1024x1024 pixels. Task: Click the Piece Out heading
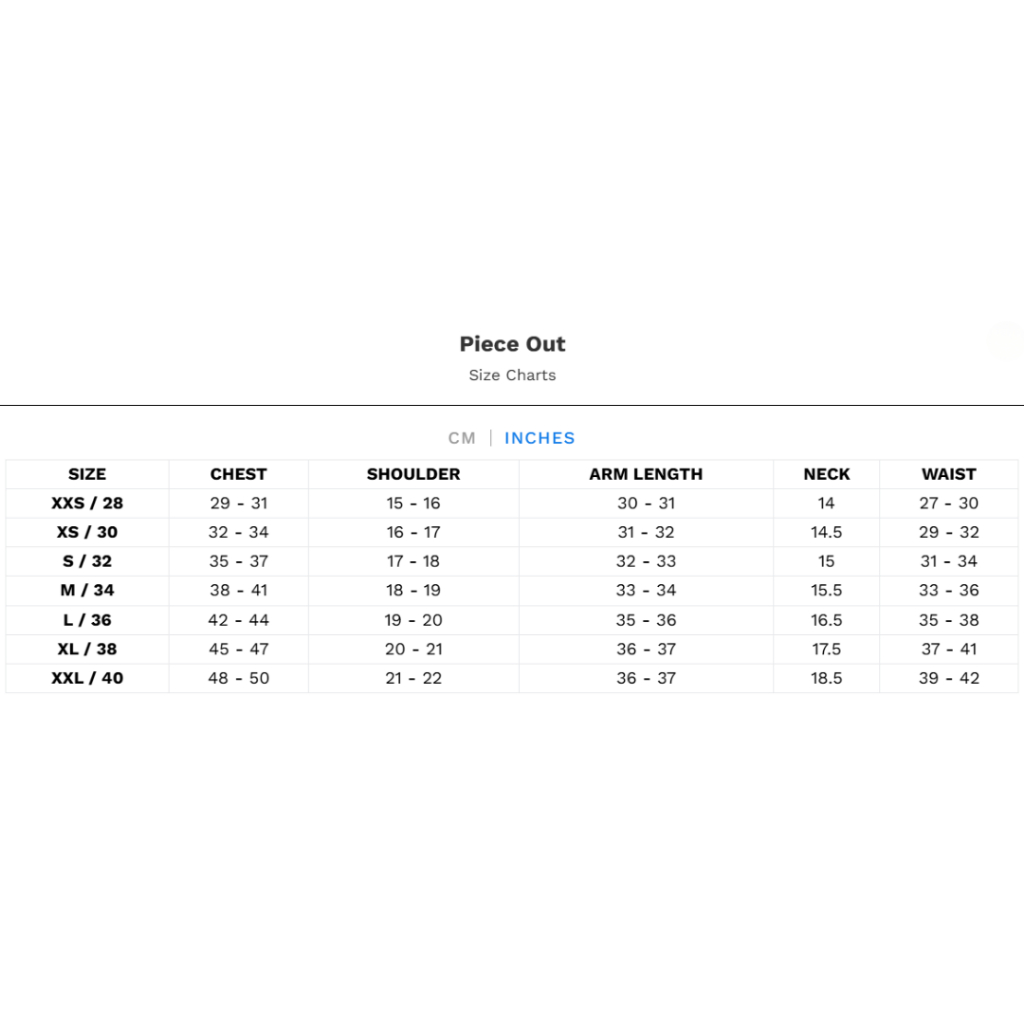coord(512,344)
